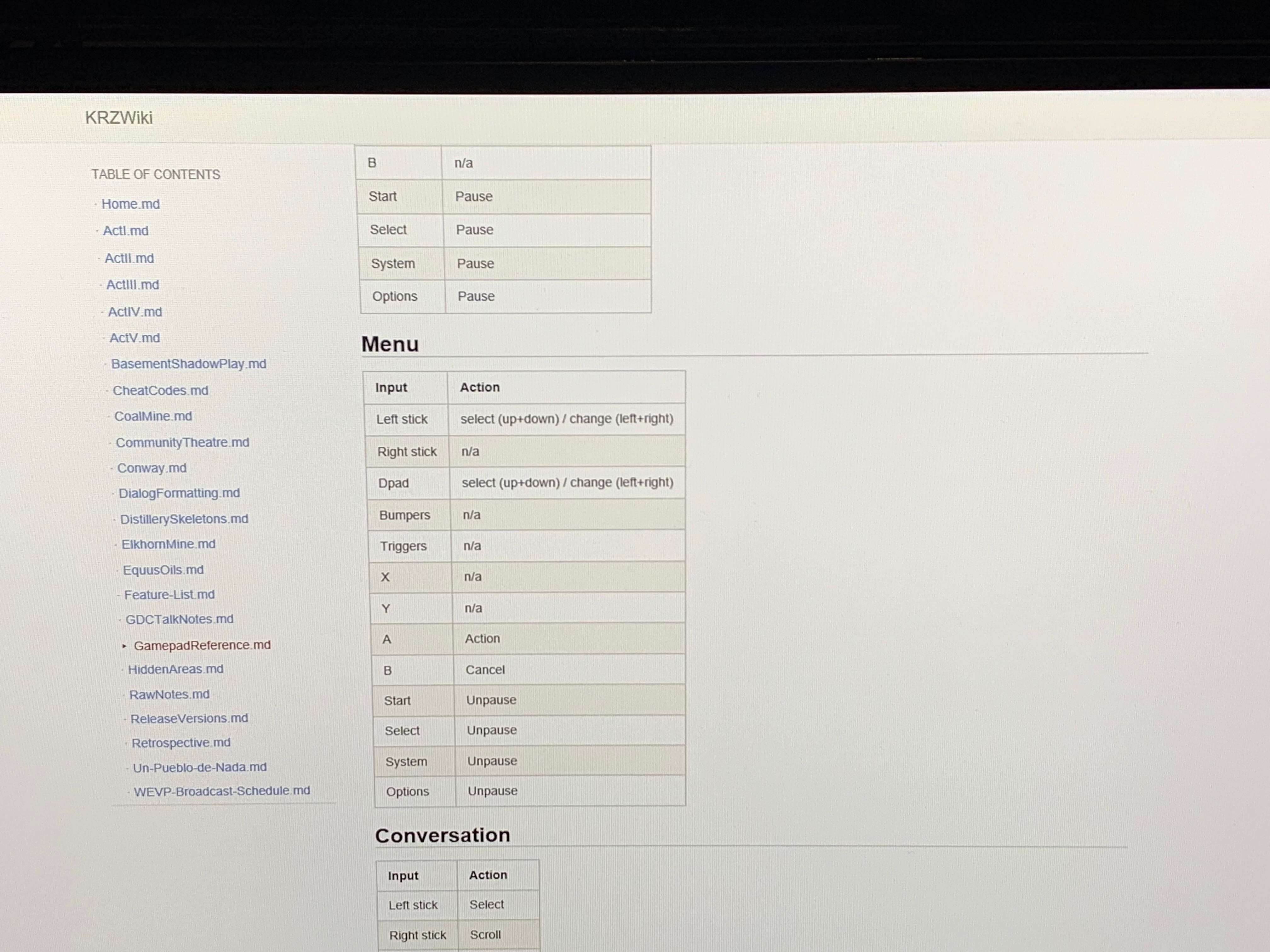This screenshot has height=952, width=1270.
Task: Open the EquusOils.md page
Action: point(163,570)
